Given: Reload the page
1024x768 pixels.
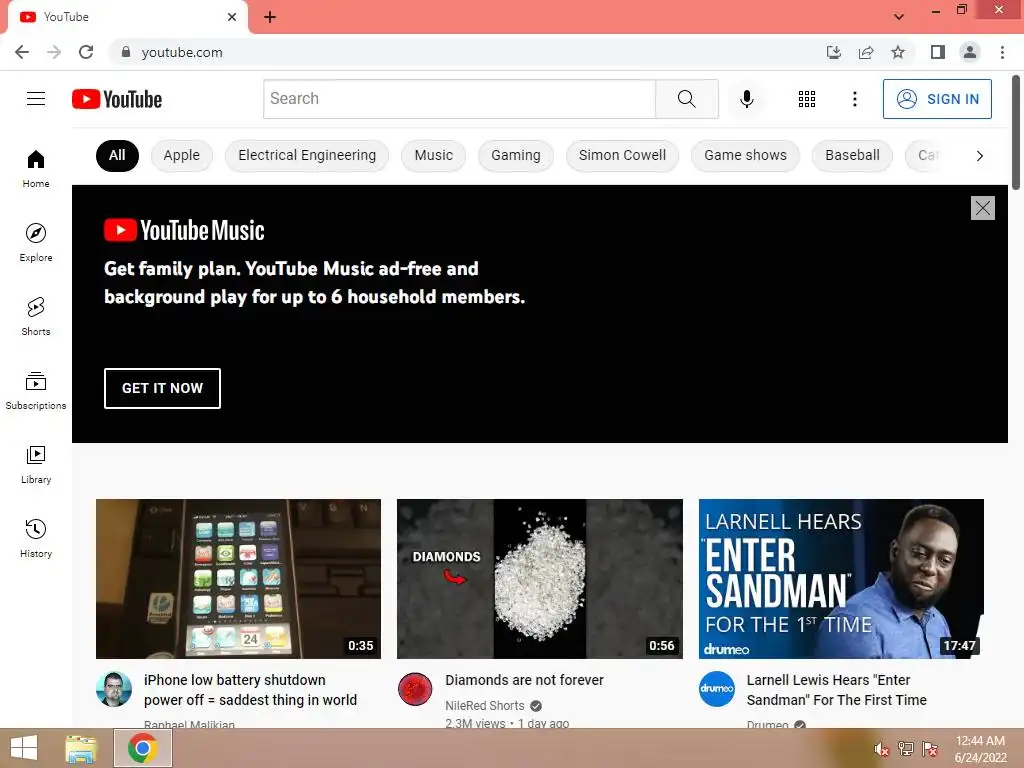Looking at the screenshot, I should click(86, 52).
